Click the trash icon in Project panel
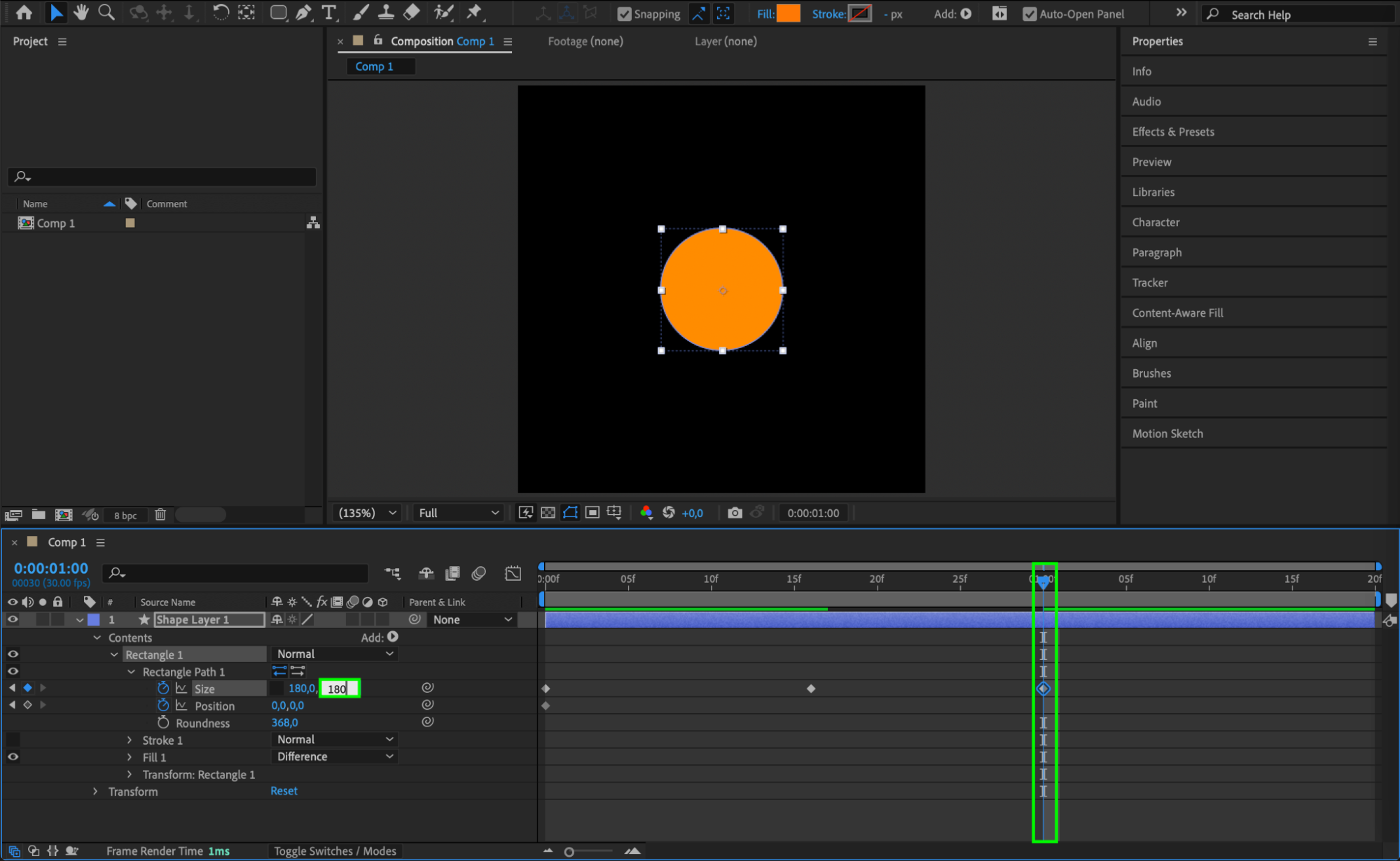The width and height of the screenshot is (1400, 861). pos(160,515)
